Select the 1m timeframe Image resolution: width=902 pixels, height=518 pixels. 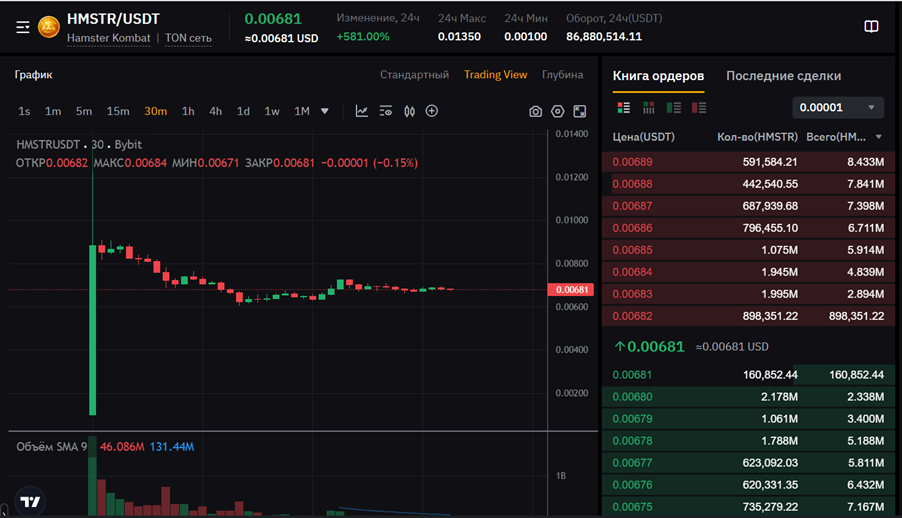(x=53, y=111)
